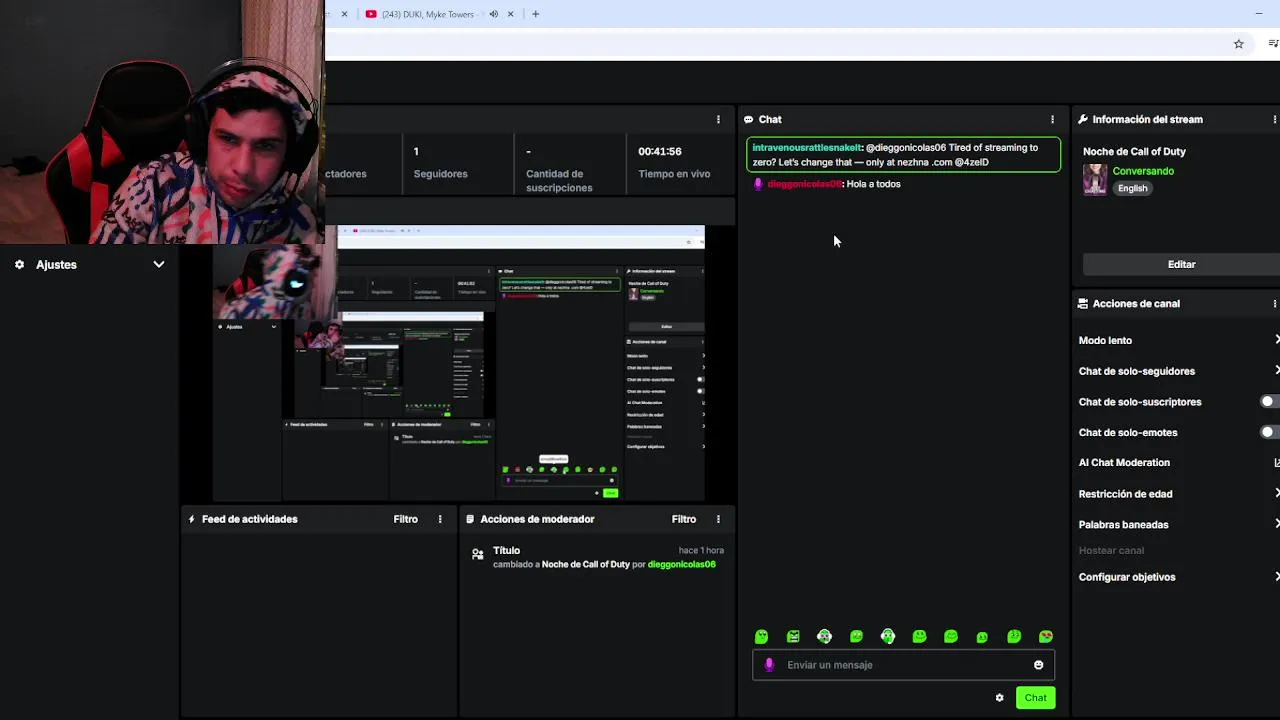Click the Seguidores count stat
The image size is (1280, 720).
[x=440, y=162]
